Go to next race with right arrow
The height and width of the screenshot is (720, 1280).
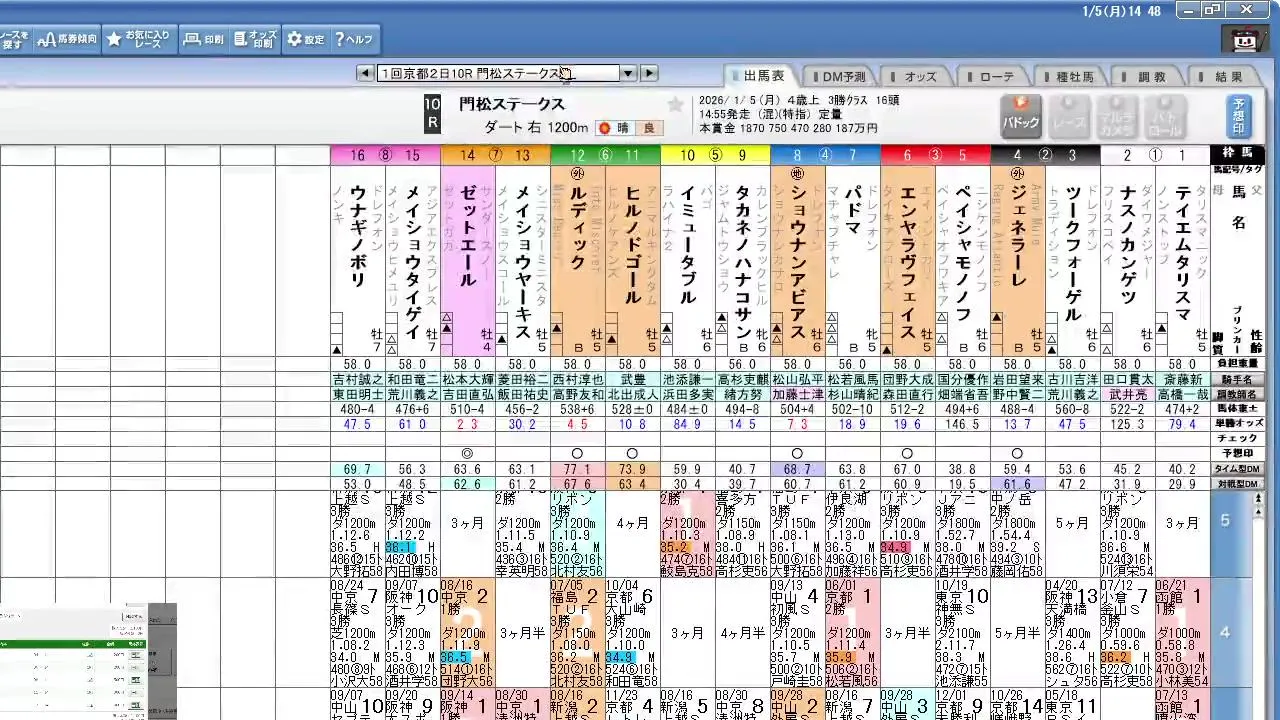tap(649, 73)
